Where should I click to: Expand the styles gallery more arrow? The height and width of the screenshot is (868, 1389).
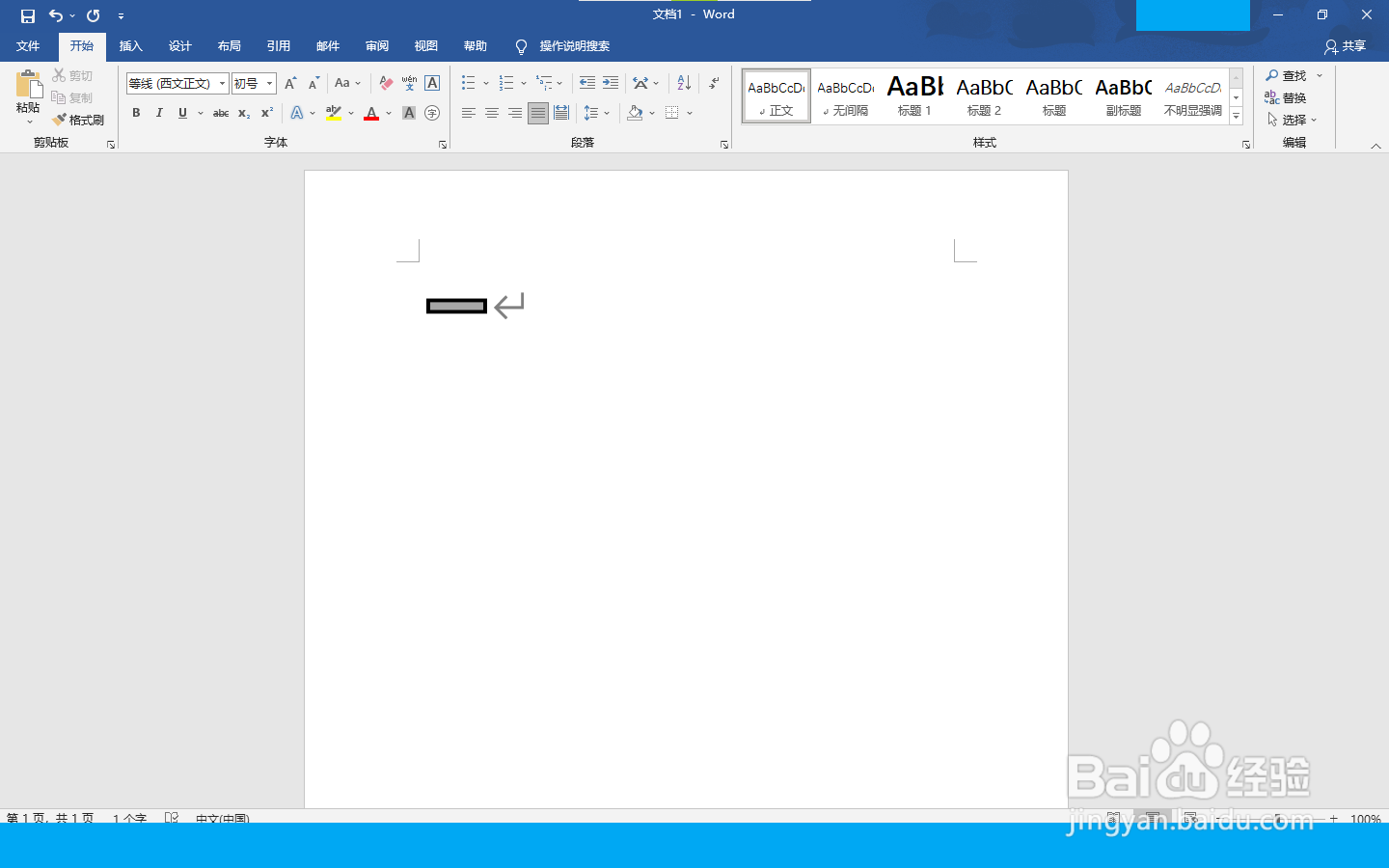pos(1236,117)
